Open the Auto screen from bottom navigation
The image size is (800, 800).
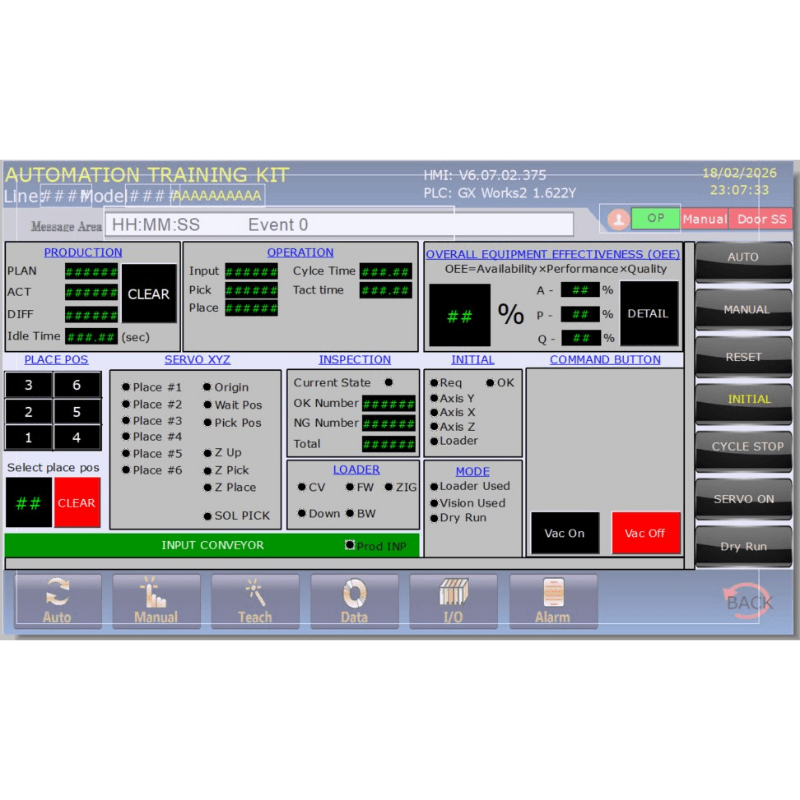point(57,601)
